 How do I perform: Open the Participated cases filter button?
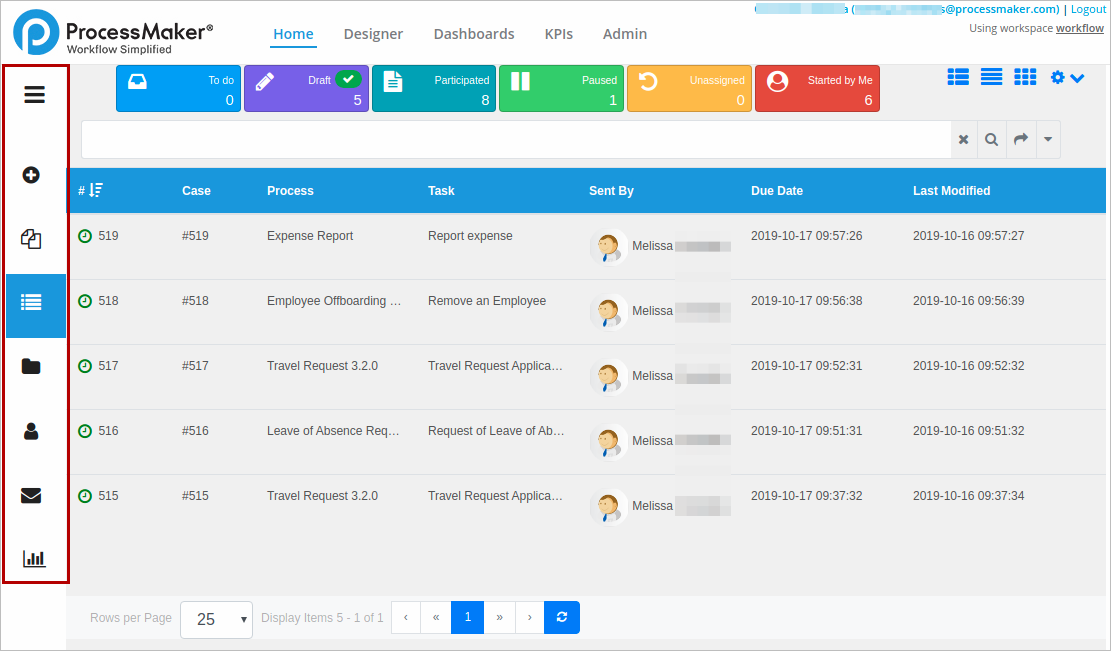[434, 89]
